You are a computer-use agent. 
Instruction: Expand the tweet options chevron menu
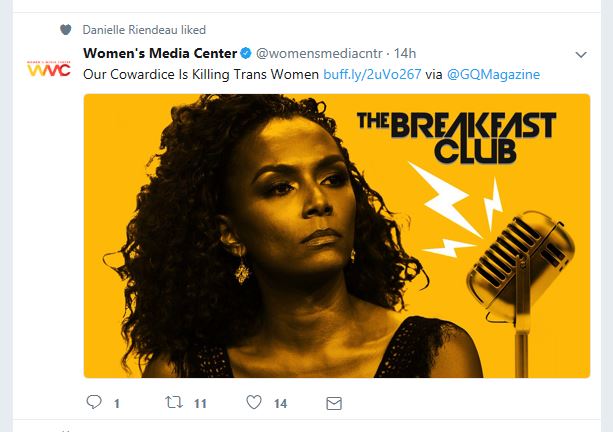pyautogui.click(x=581, y=53)
